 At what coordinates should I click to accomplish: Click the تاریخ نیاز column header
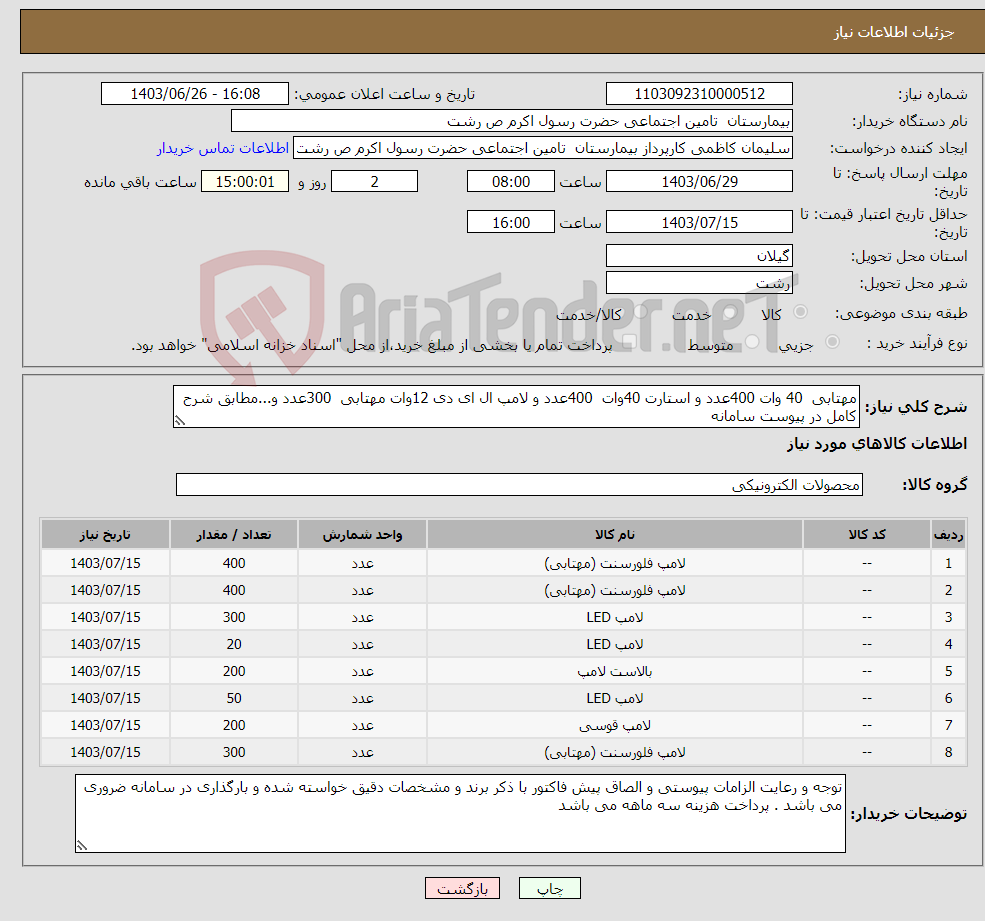106,535
